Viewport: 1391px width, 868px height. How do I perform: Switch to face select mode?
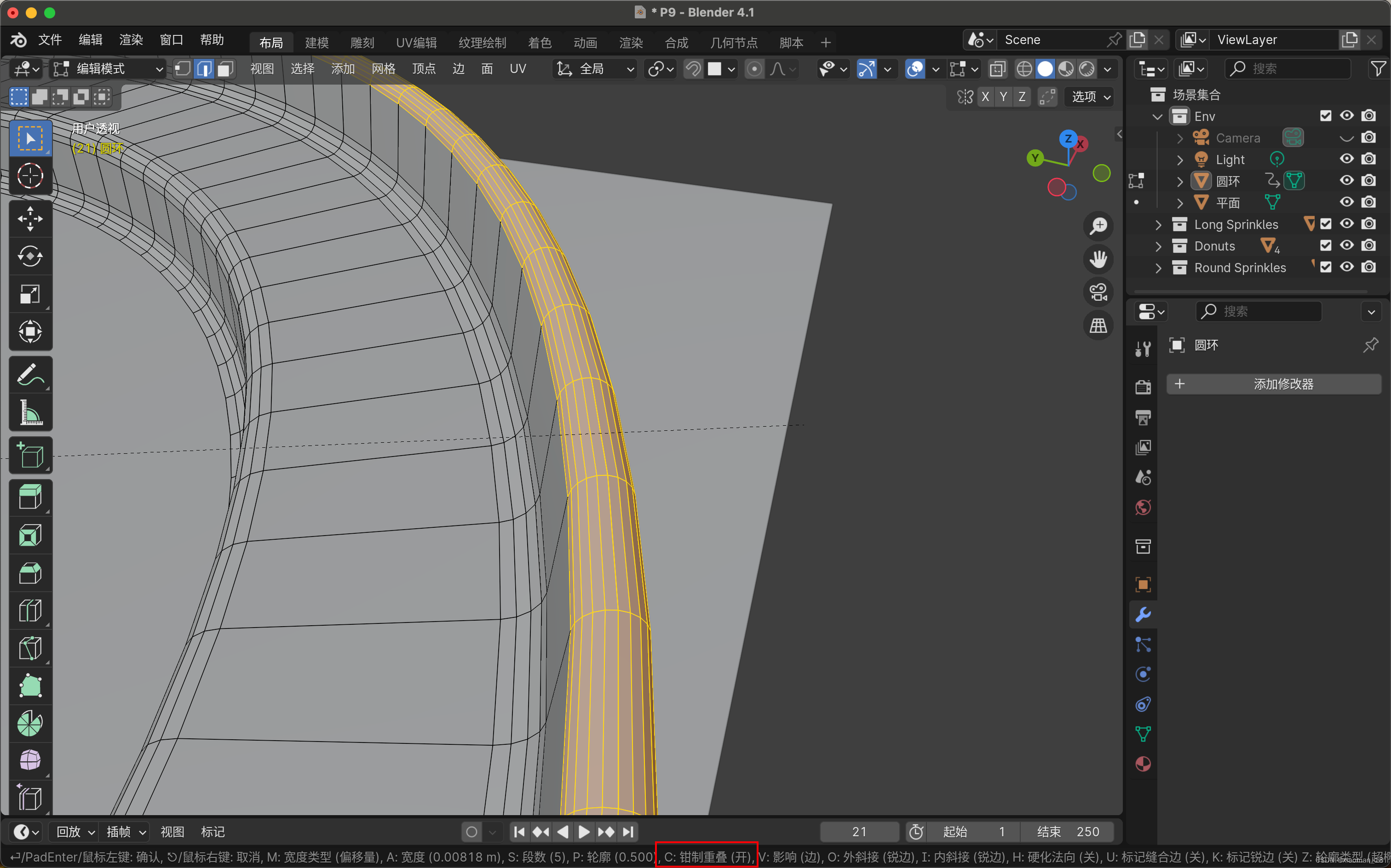tap(225, 69)
